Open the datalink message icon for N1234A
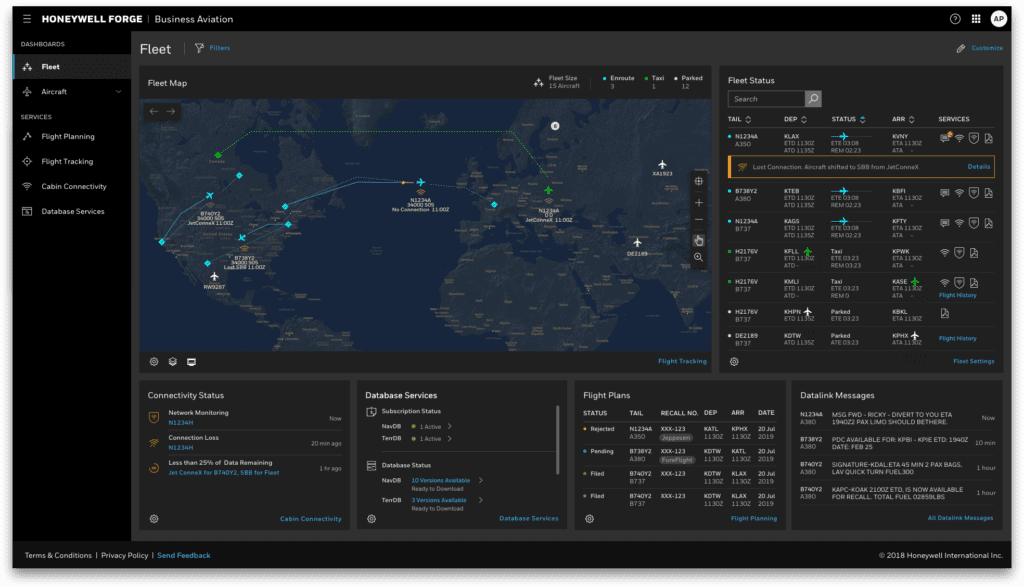Screen dimensions: 1024x587 click(944, 139)
